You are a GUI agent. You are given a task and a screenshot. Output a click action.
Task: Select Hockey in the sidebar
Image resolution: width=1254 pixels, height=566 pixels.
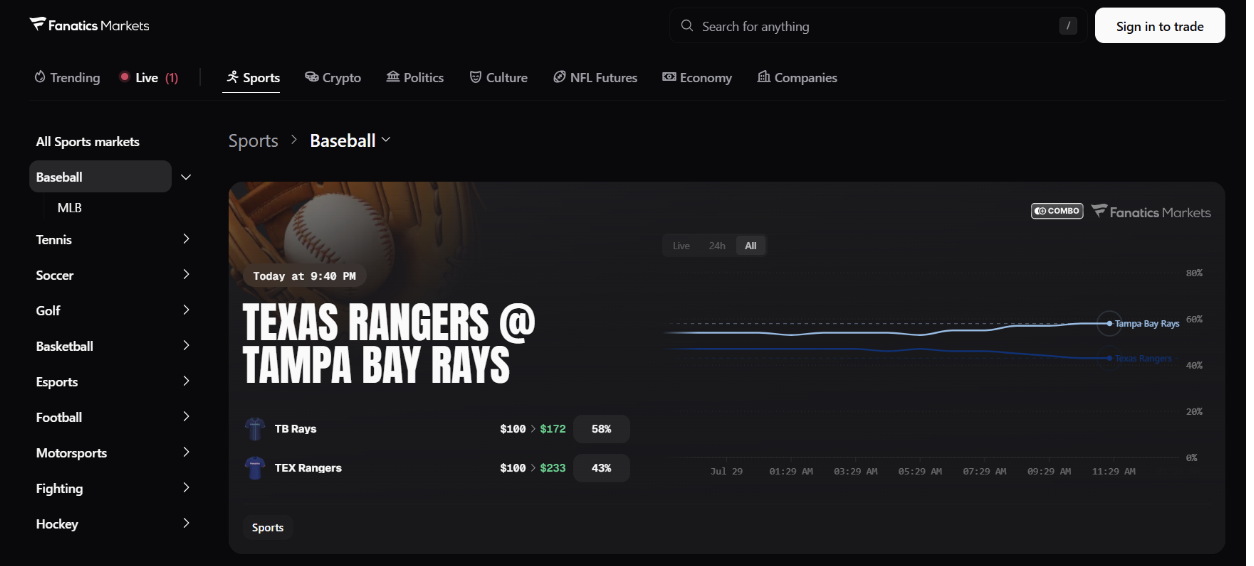(57, 524)
